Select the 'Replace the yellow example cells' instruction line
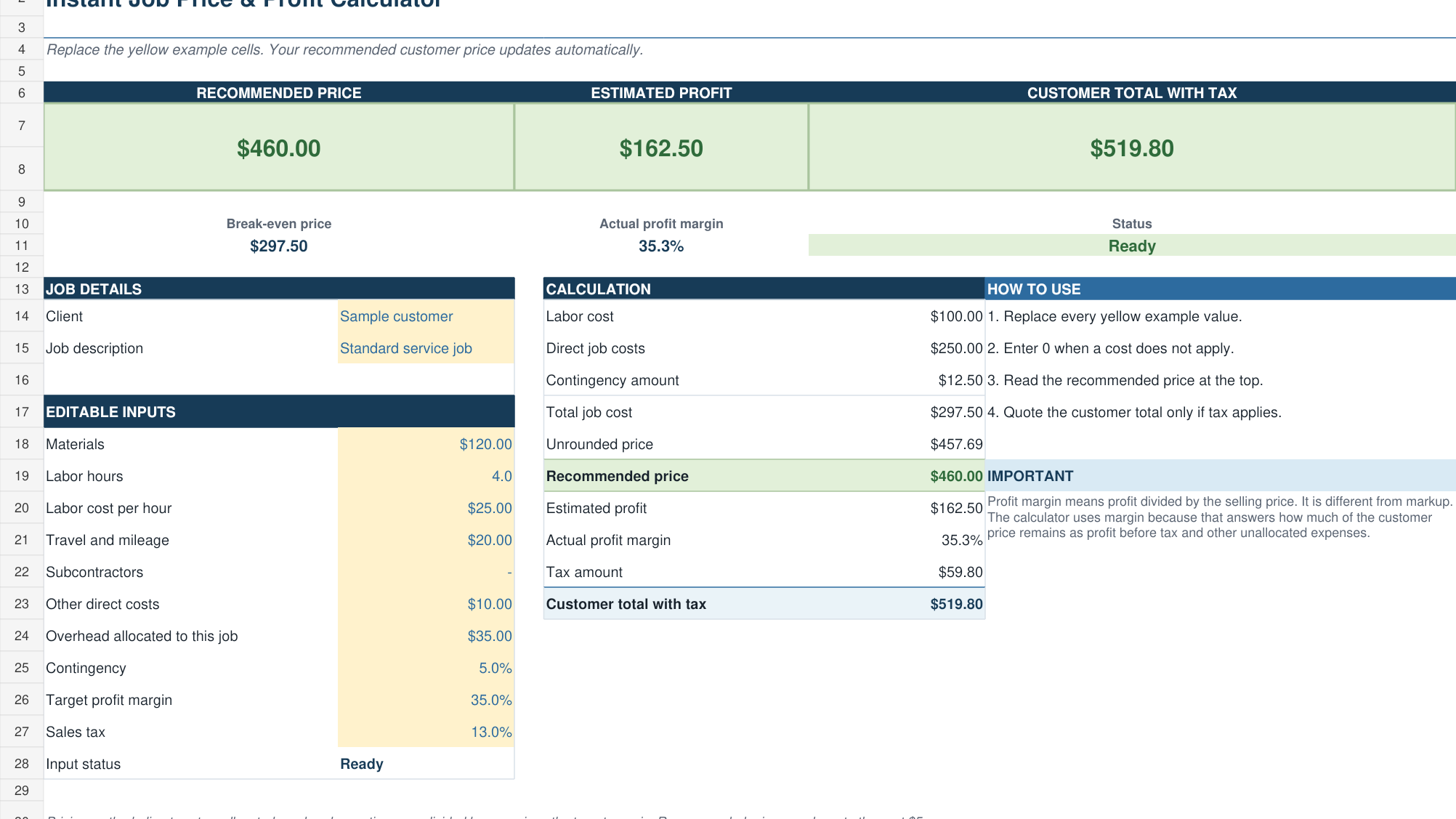1456x819 pixels. pos(344,49)
